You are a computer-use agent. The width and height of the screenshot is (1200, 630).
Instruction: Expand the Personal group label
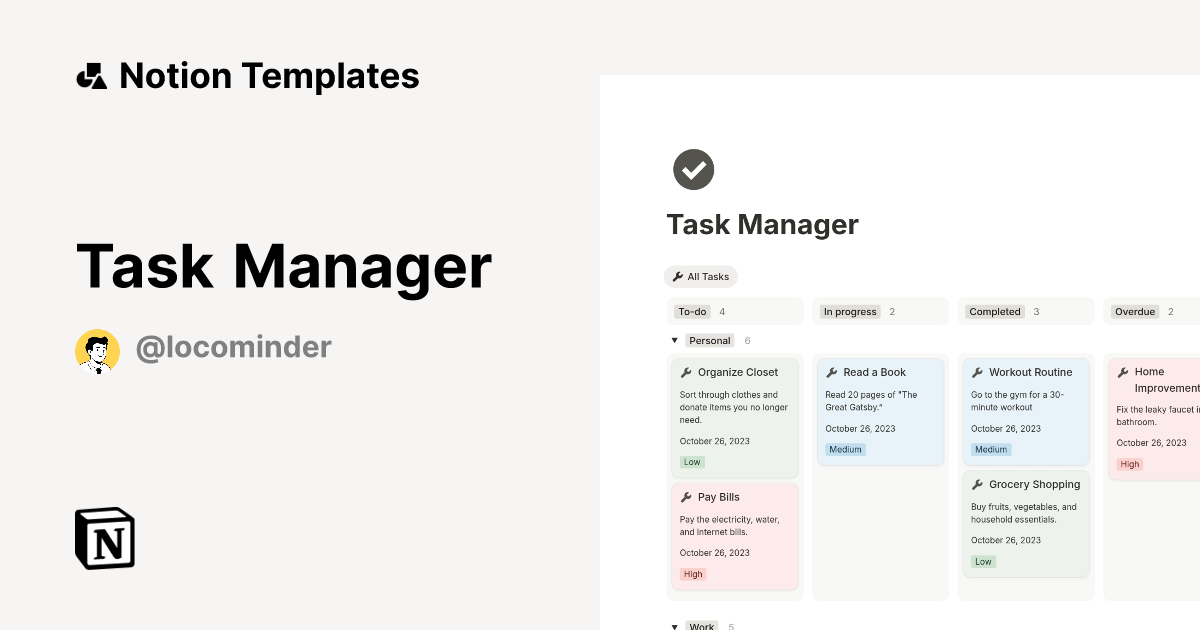click(709, 340)
